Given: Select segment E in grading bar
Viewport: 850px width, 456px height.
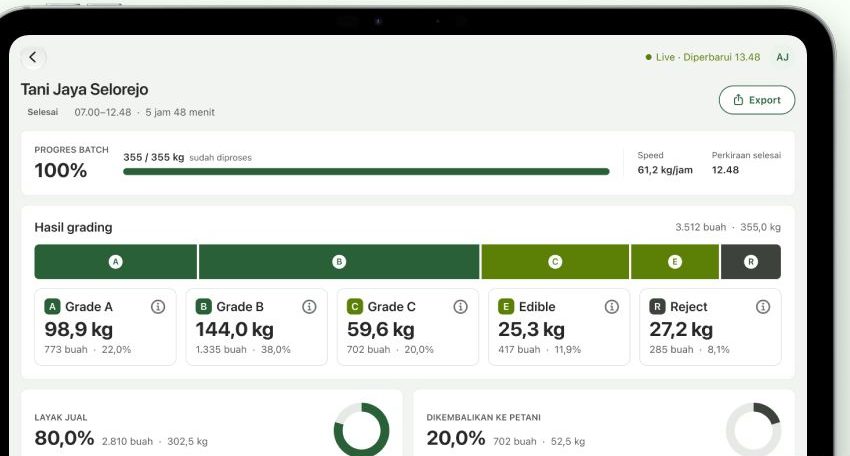Looking at the screenshot, I should [674, 262].
